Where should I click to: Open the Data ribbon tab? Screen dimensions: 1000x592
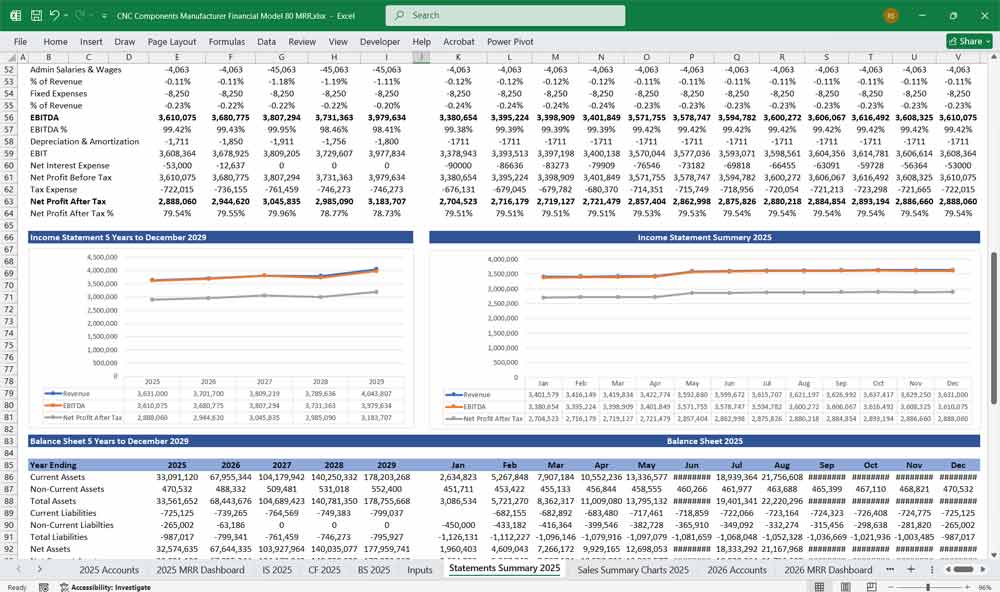coord(267,41)
